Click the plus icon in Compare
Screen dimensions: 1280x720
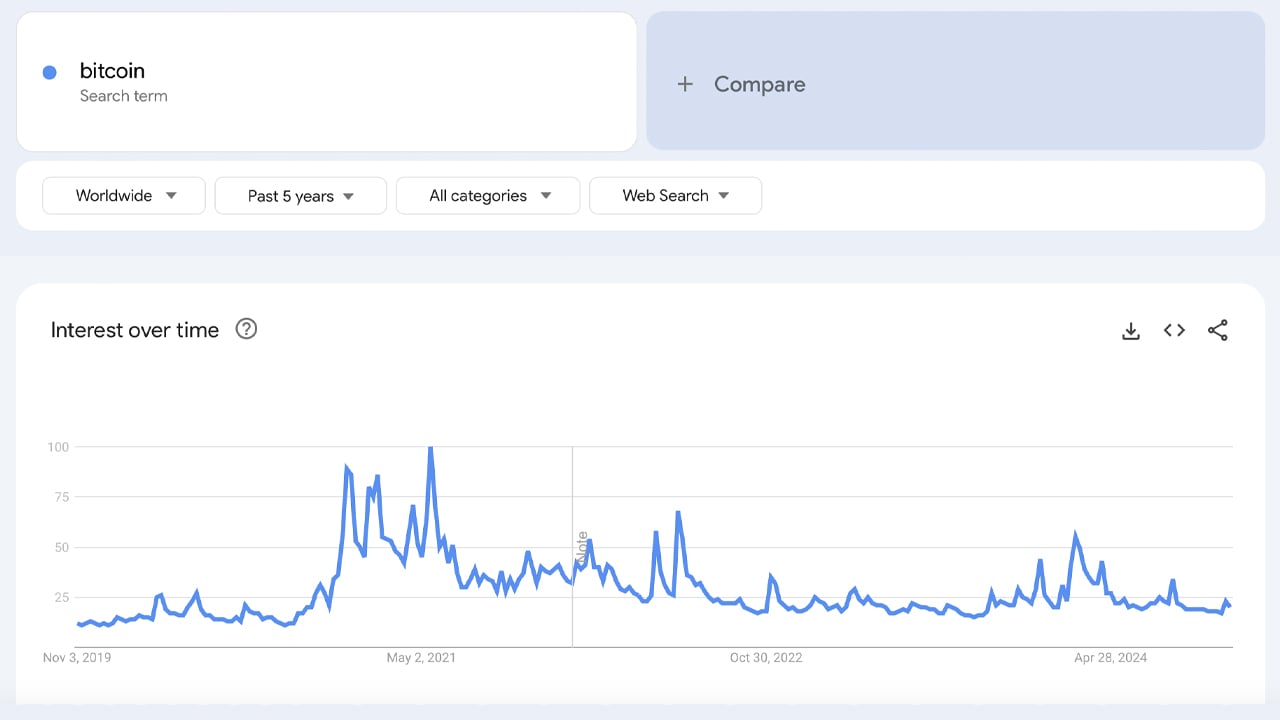click(x=685, y=84)
